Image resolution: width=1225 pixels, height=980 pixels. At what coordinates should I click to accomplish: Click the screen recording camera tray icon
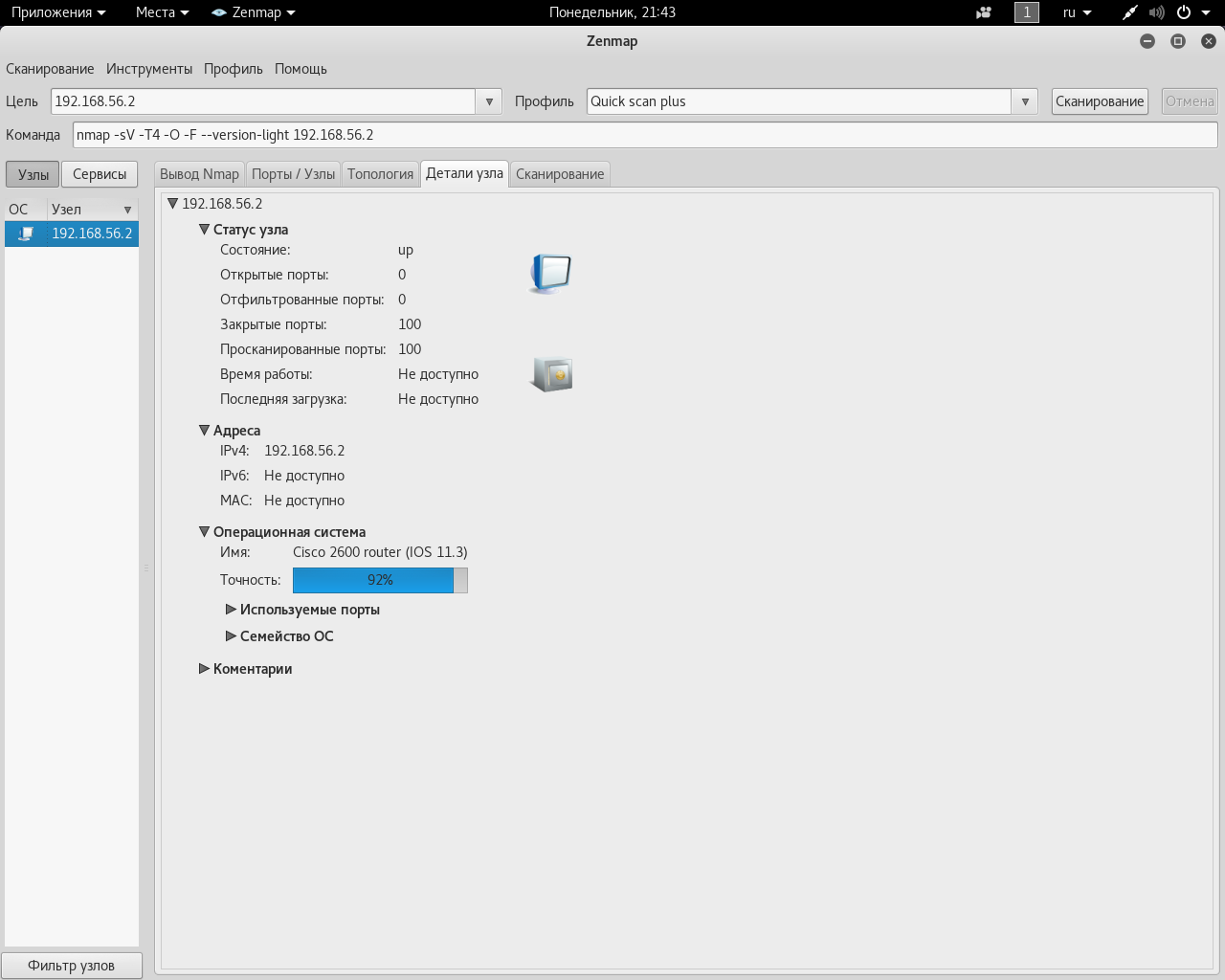click(984, 12)
